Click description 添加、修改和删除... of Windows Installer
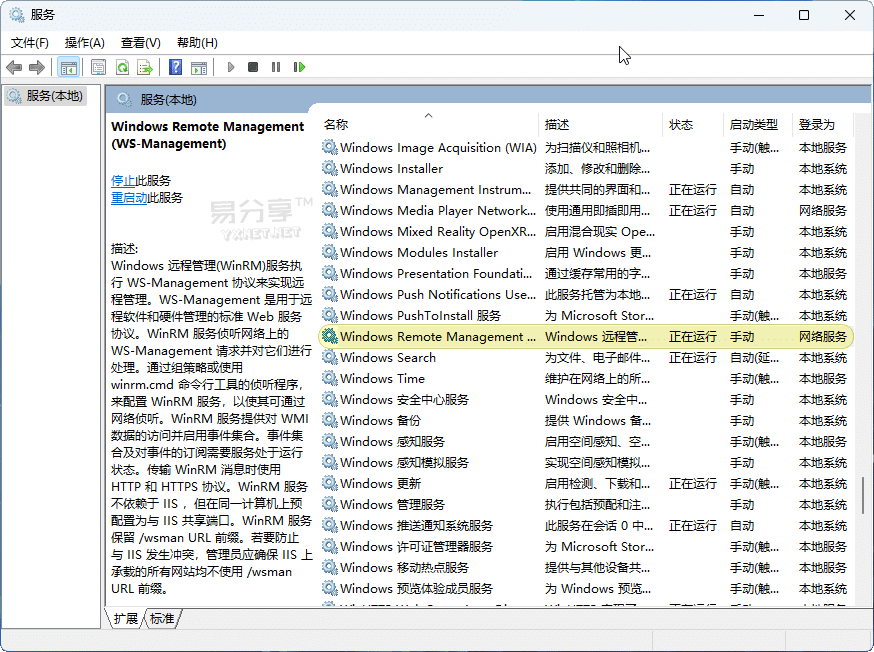This screenshot has height=652, width=874. tap(598, 168)
